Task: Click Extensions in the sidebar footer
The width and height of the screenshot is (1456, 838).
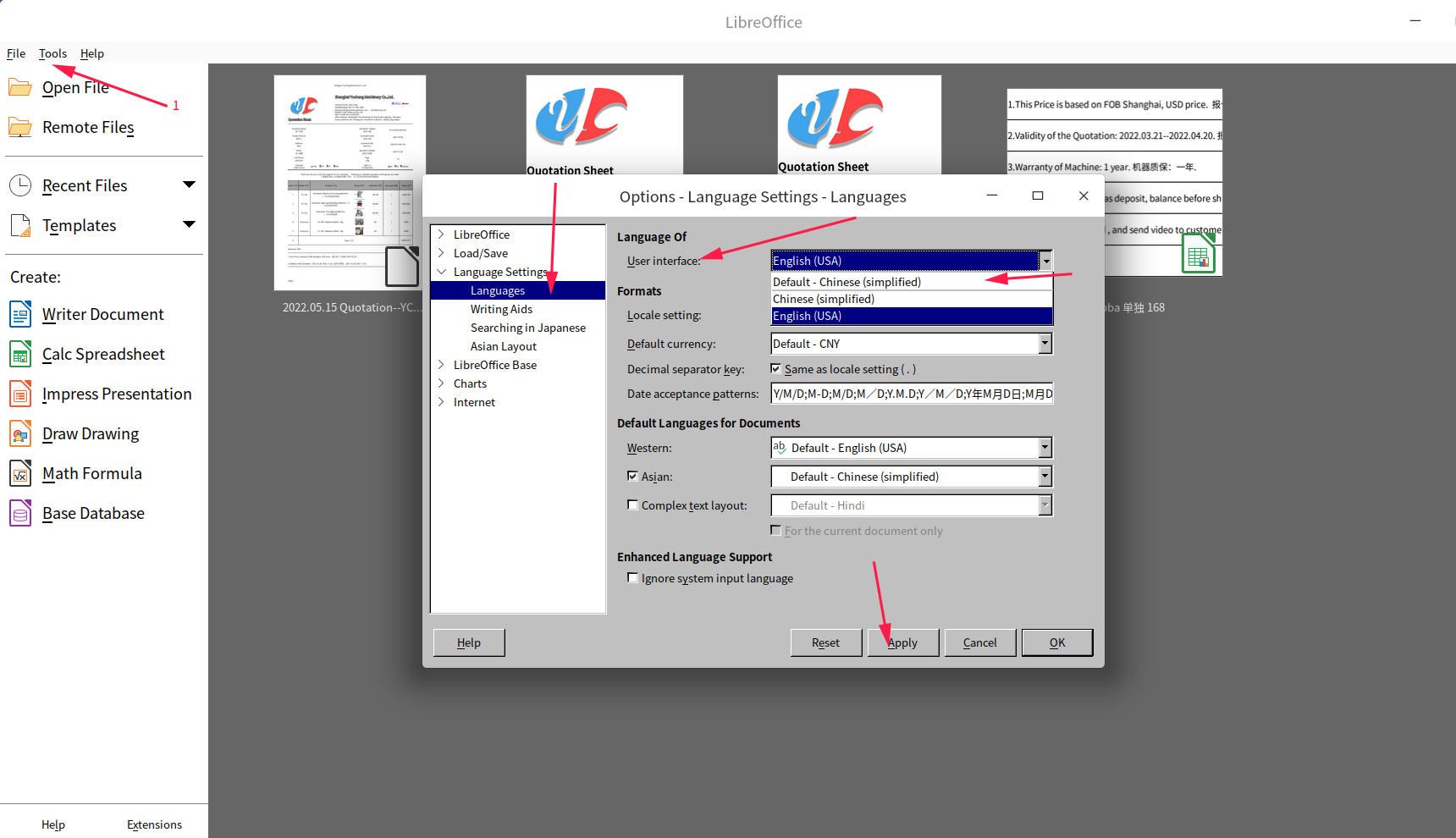Action: click(x=154, y=824)
